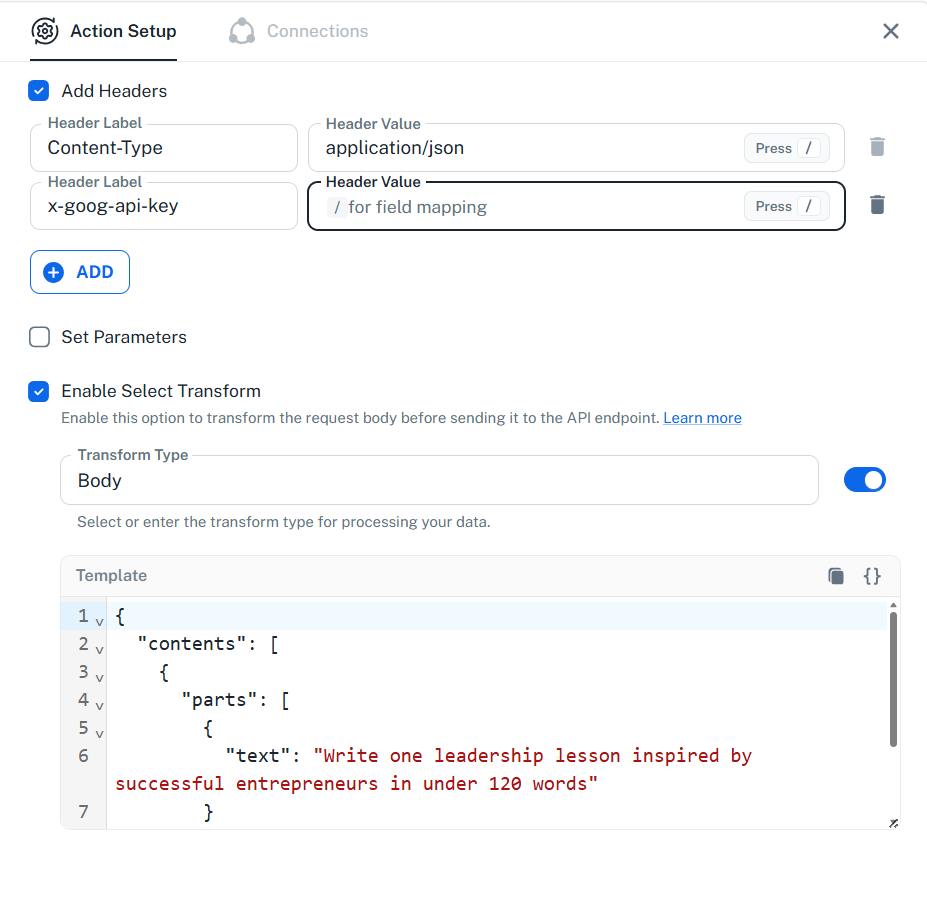
Task: Click the Connections tab icon
Action: pos(242,31)
